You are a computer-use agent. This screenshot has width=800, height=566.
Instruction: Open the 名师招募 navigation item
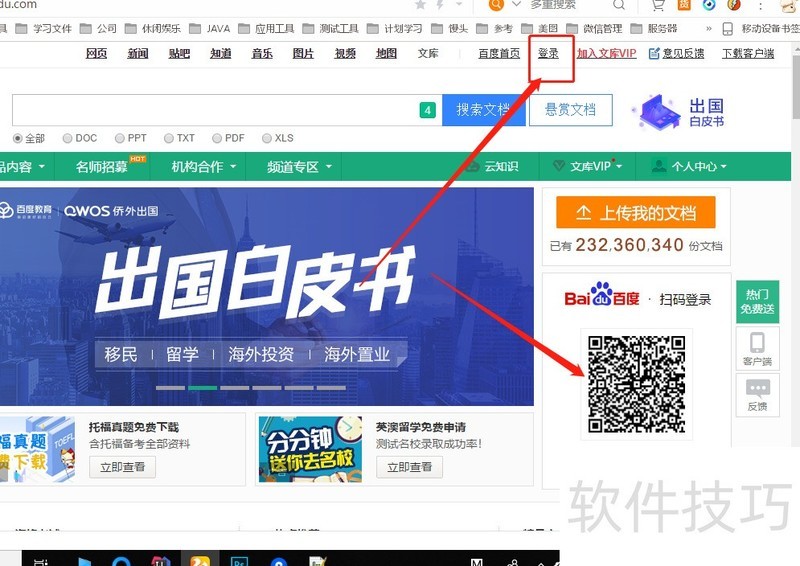point(103,167)
